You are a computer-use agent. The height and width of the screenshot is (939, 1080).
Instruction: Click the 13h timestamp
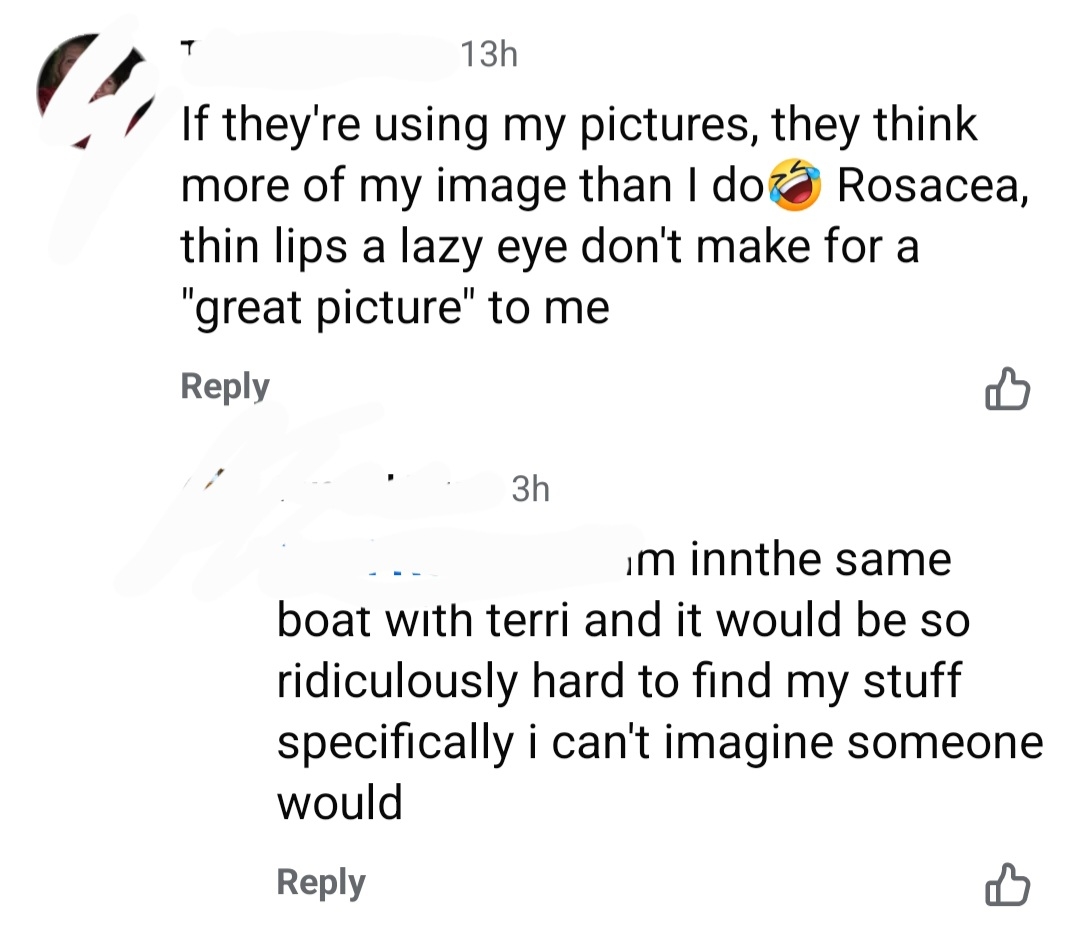pyautogui.click(x=489, y=55)
